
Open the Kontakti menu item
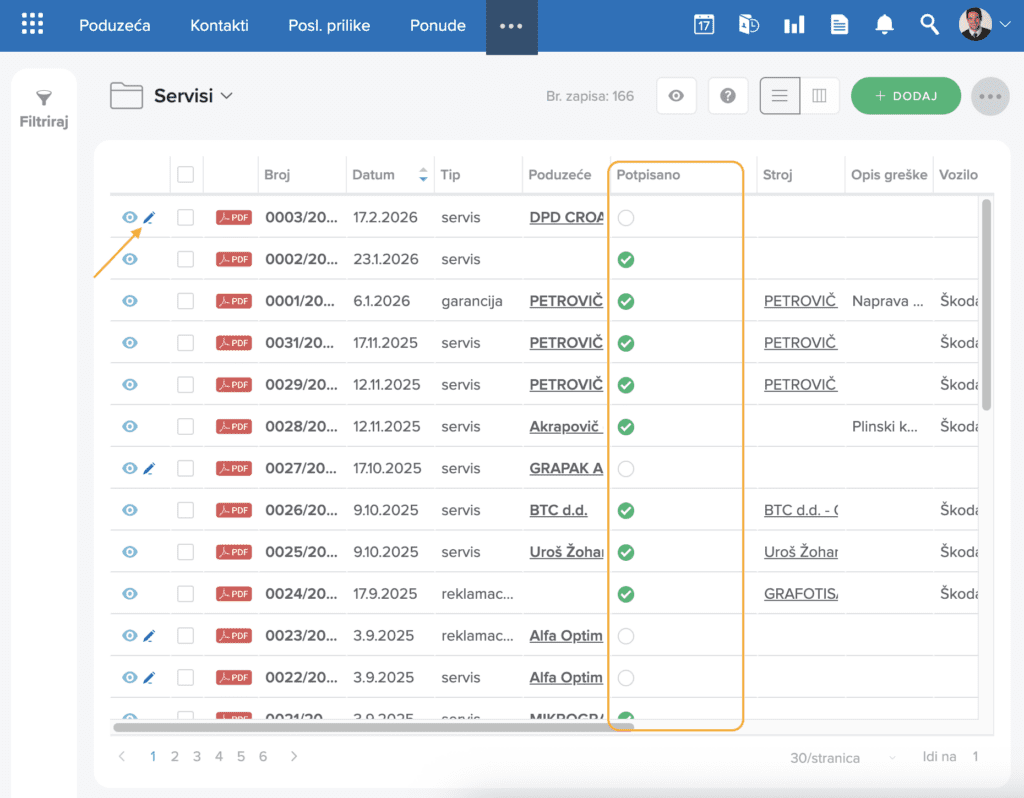(219, 25)
